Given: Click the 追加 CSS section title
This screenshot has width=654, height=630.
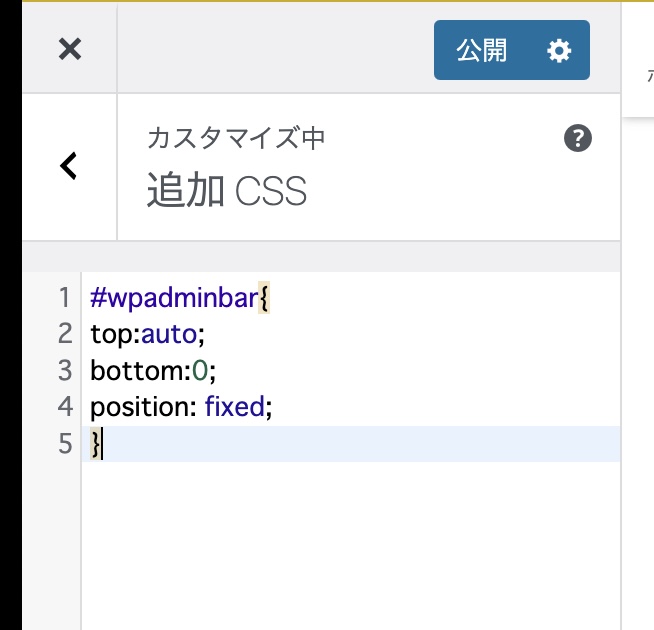Looking at the screenshot, I should click(226, 190).
